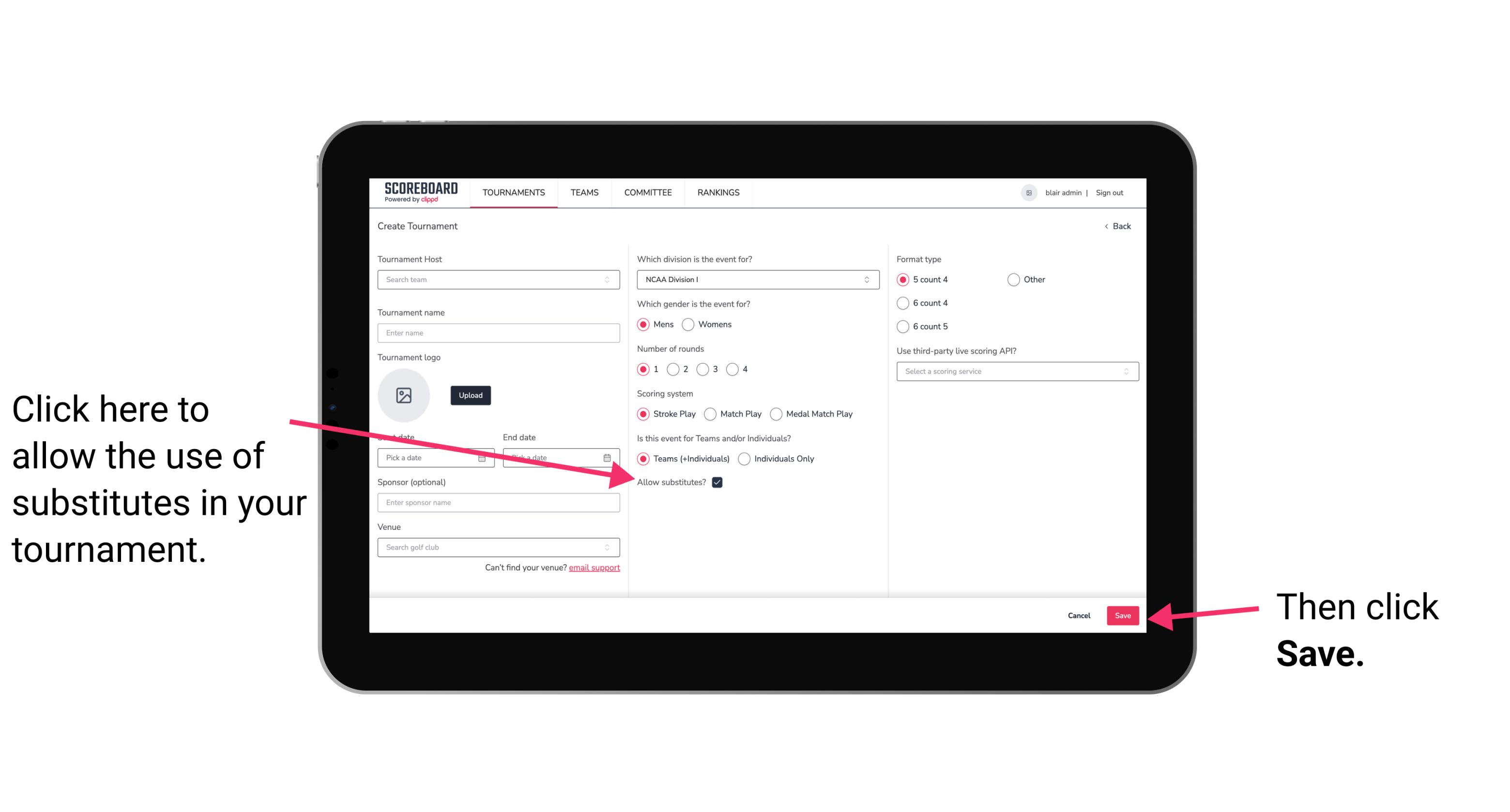
Task: Click the NCAA Division I dropdown expander
Action: click(x=869, y=279)
